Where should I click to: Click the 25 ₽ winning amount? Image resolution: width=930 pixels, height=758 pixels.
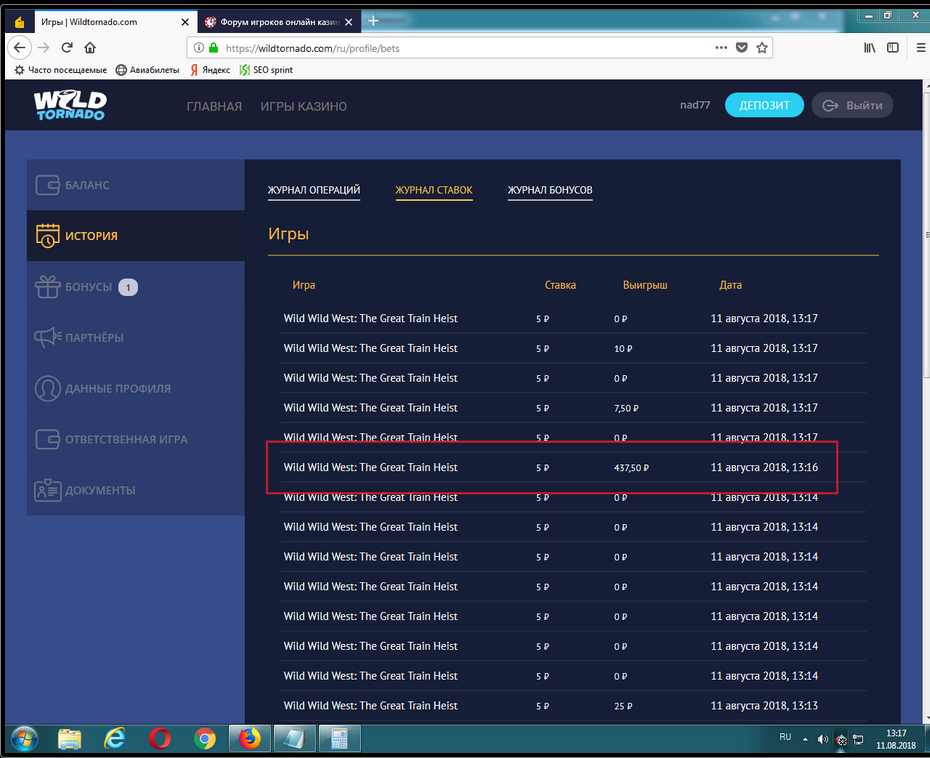[x=623, y=706]
